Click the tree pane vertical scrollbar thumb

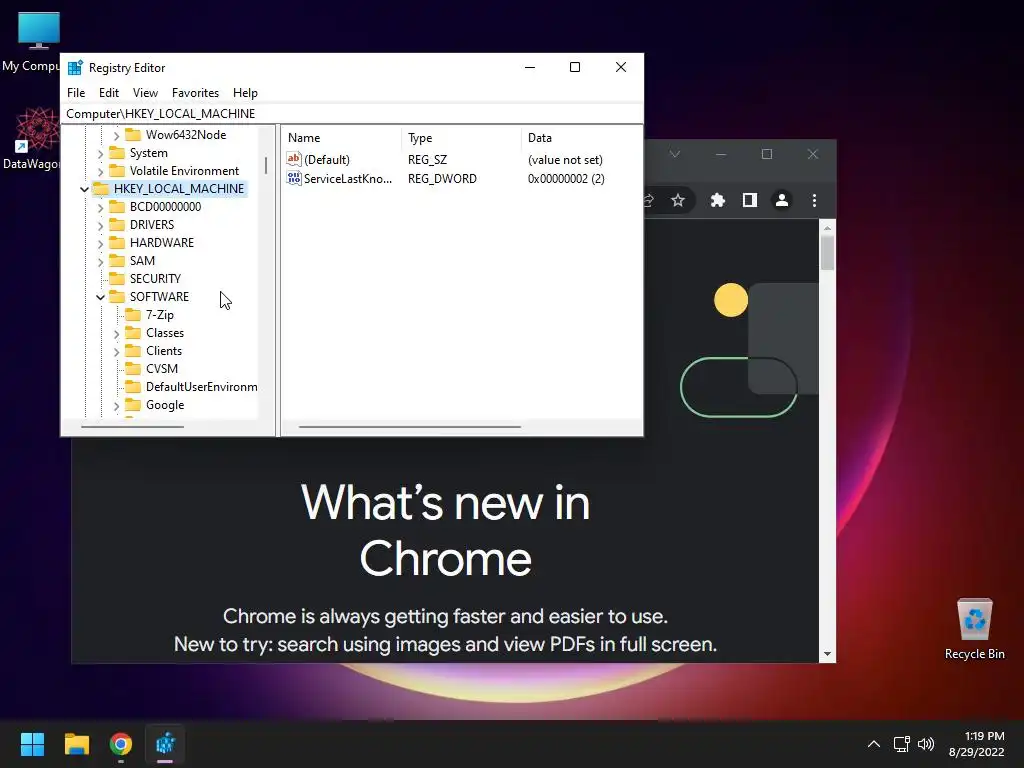tap(266, 165)
